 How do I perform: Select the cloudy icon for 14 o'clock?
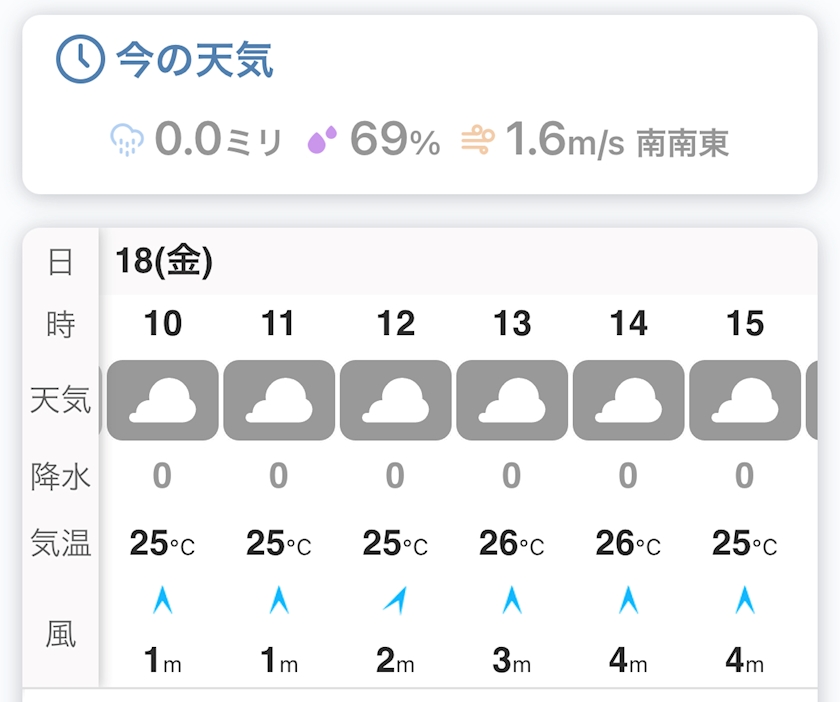[628, 400]
